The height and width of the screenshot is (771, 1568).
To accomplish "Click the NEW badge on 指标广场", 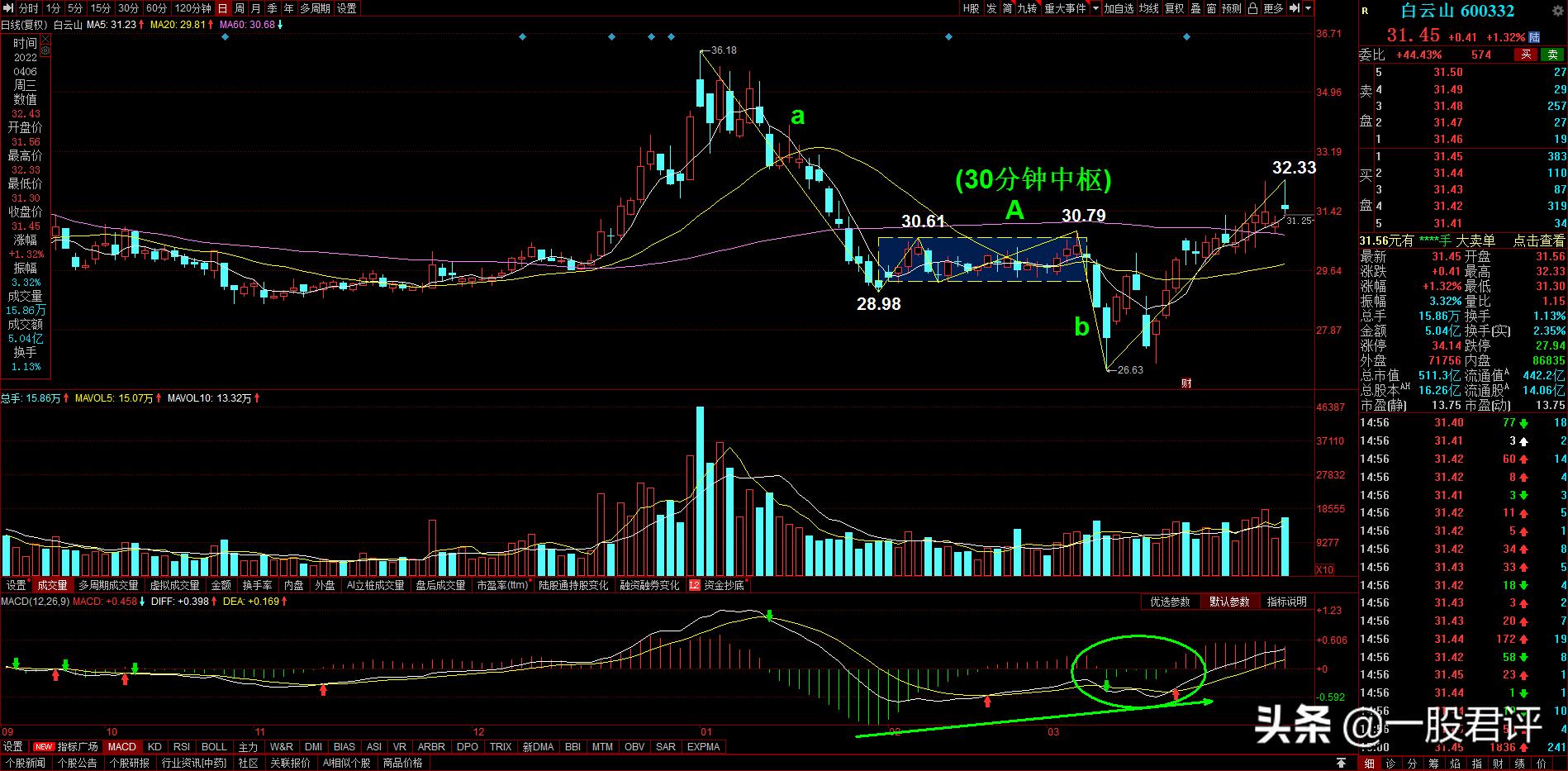I will [44, 747].
